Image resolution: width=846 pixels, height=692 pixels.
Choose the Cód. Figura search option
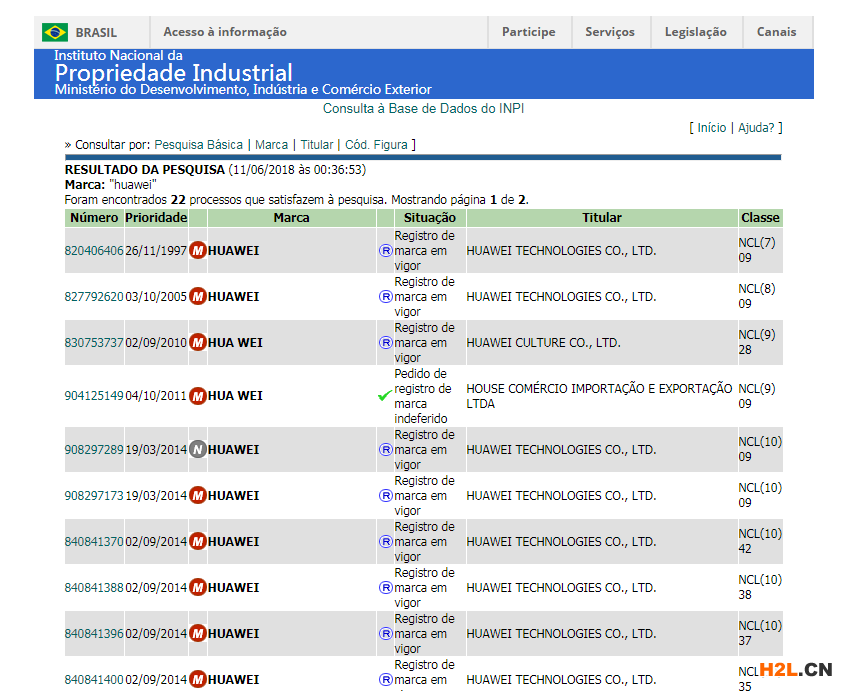pyautogui.click(x=376, y=145)
